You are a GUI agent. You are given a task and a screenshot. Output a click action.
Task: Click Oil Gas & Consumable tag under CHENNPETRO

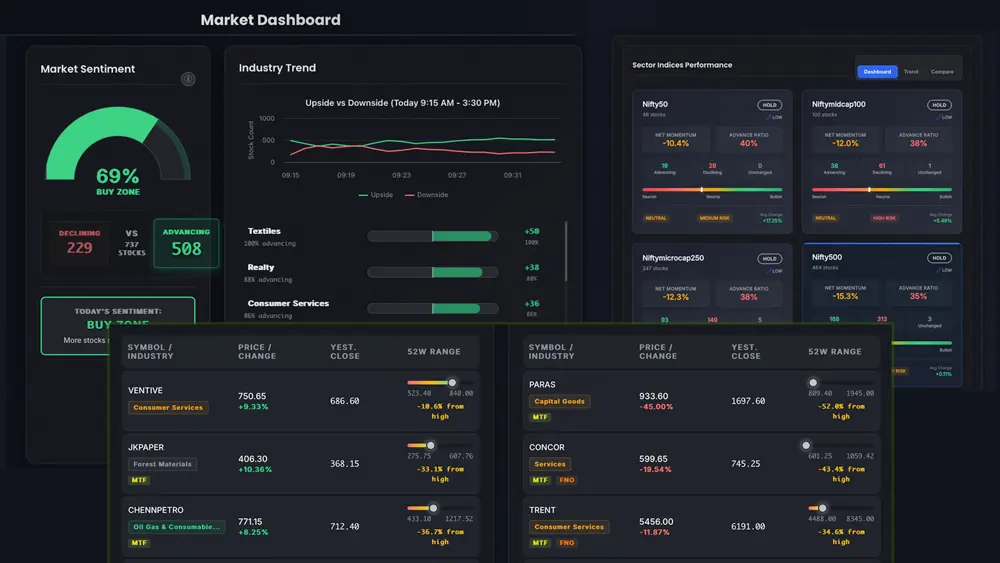point(177,527)
